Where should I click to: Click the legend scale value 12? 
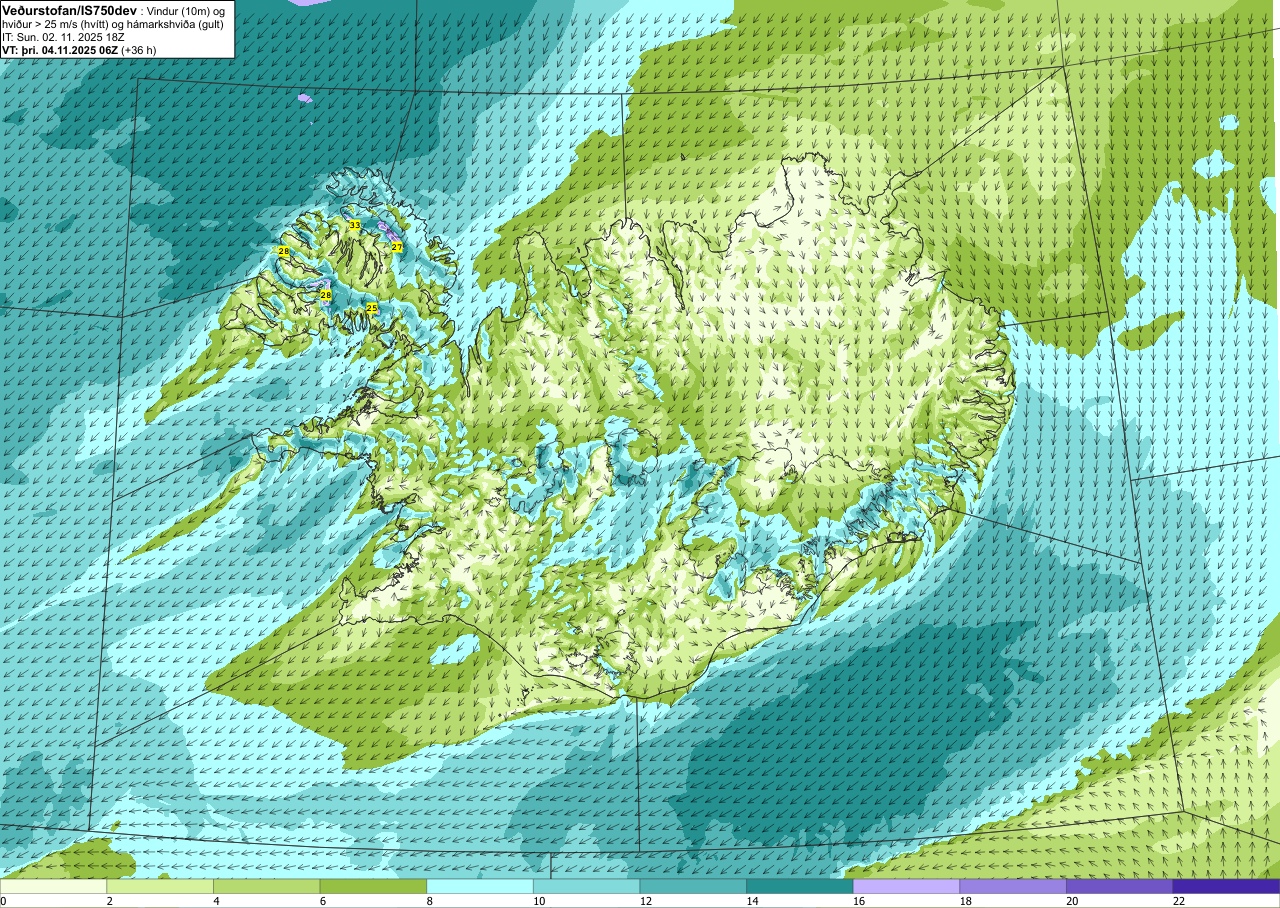[x=644, y=901]
